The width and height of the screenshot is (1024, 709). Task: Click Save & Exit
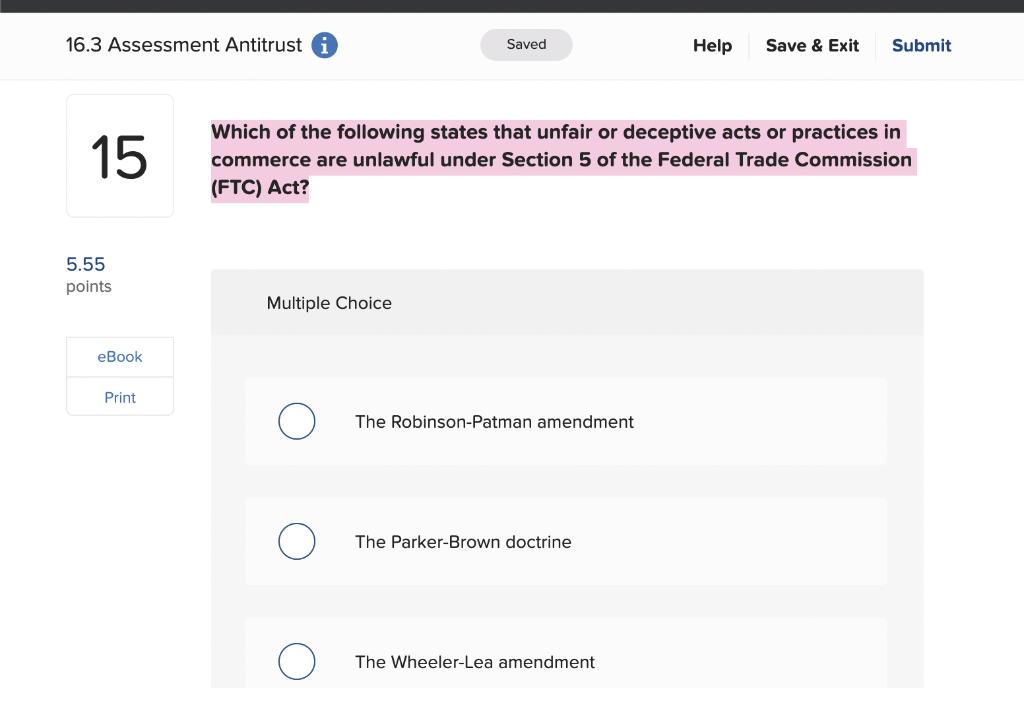click(811, 45)
